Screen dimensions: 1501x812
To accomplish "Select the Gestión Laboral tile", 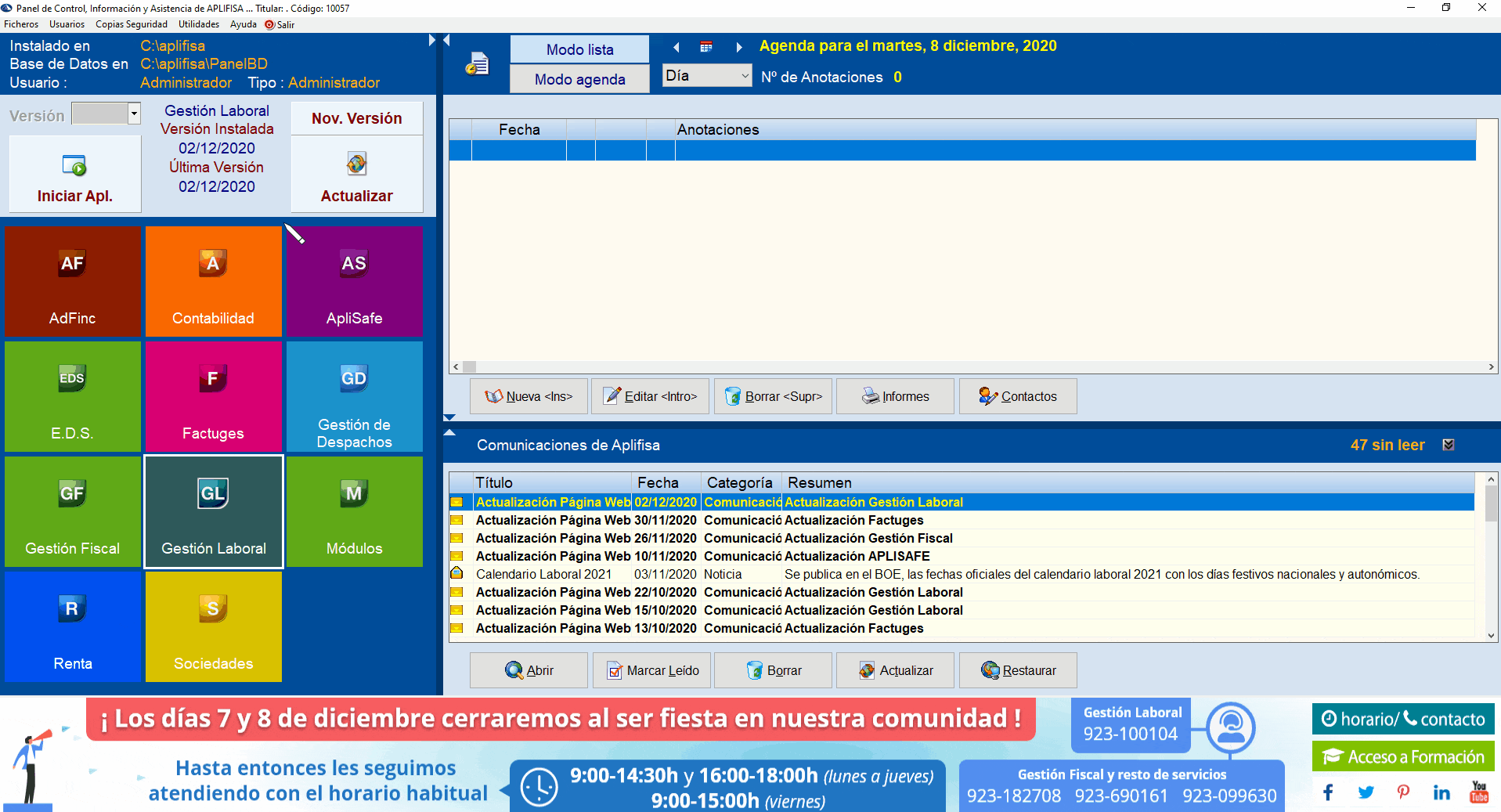I will pyautogui.click(x=213, y=511).
